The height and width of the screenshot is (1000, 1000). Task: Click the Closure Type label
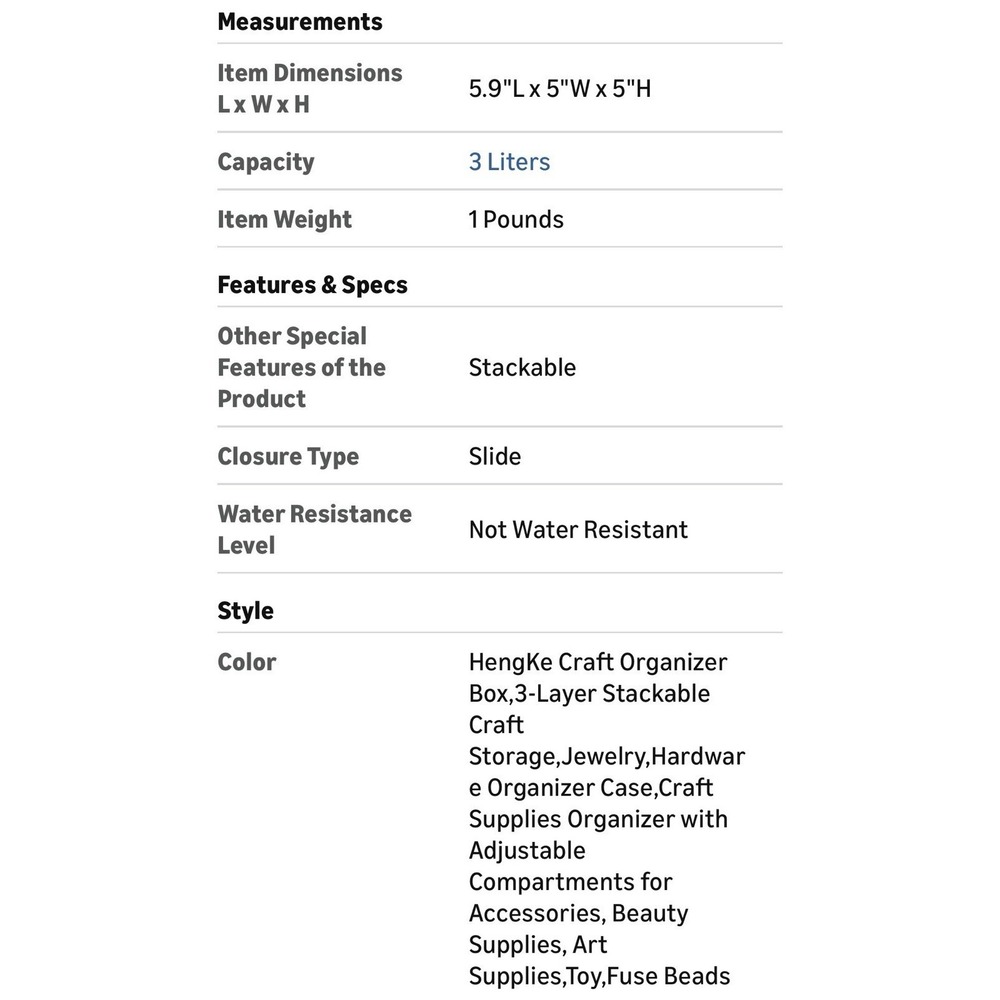pos(288,457)
